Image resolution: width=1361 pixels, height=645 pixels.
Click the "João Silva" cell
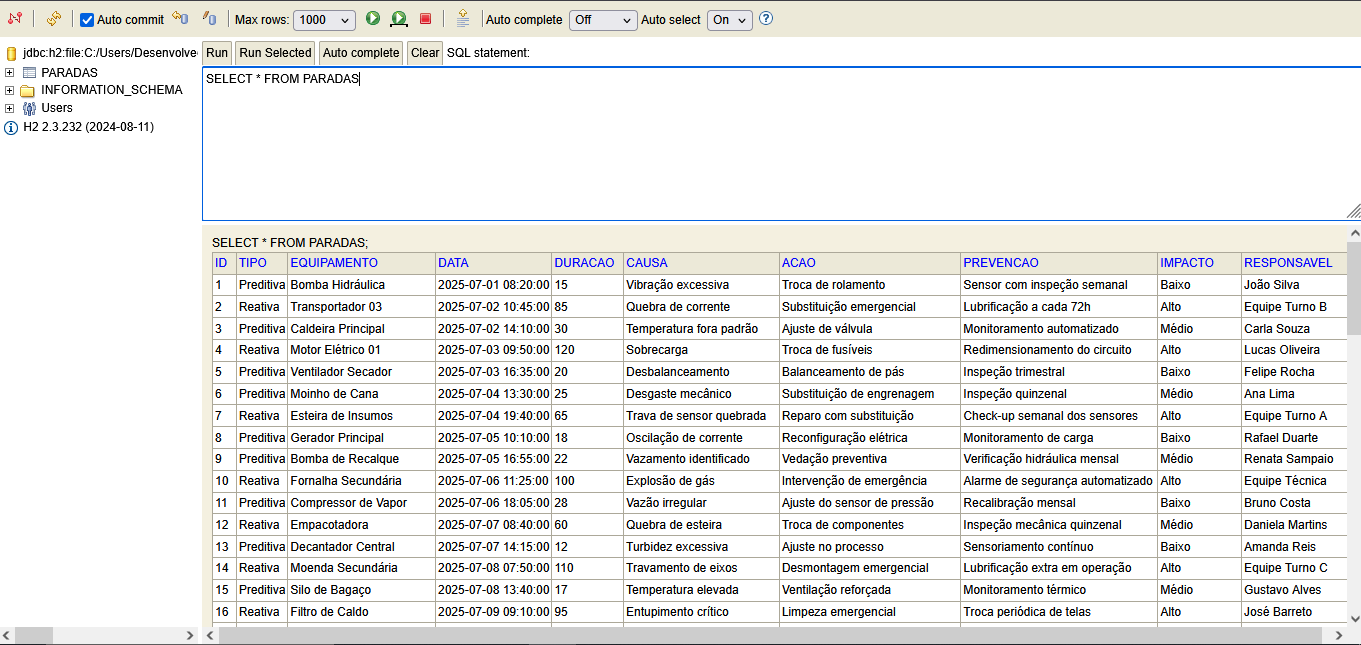click(1294, 285)
